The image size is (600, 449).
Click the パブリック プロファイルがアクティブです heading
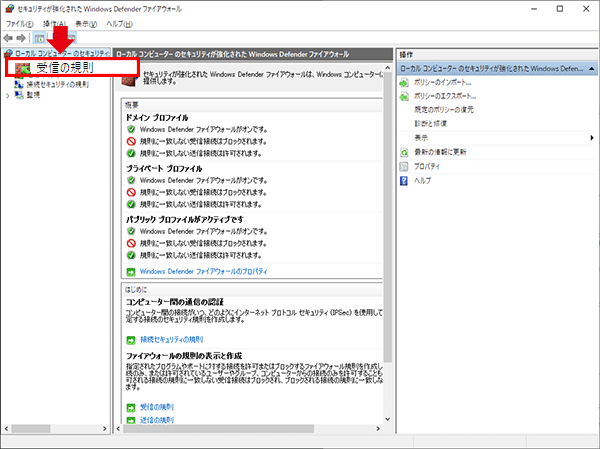click(x=185, y=220)
